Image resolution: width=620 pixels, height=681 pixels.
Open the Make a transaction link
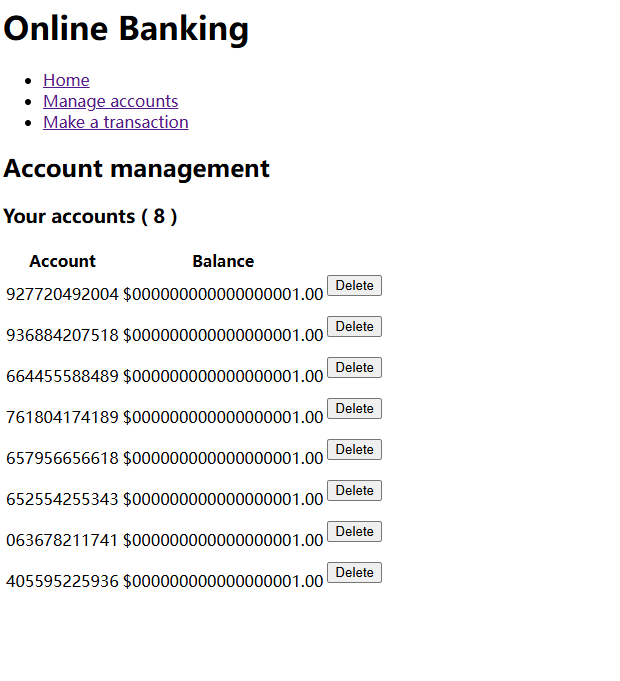click(x=115, y=122)
